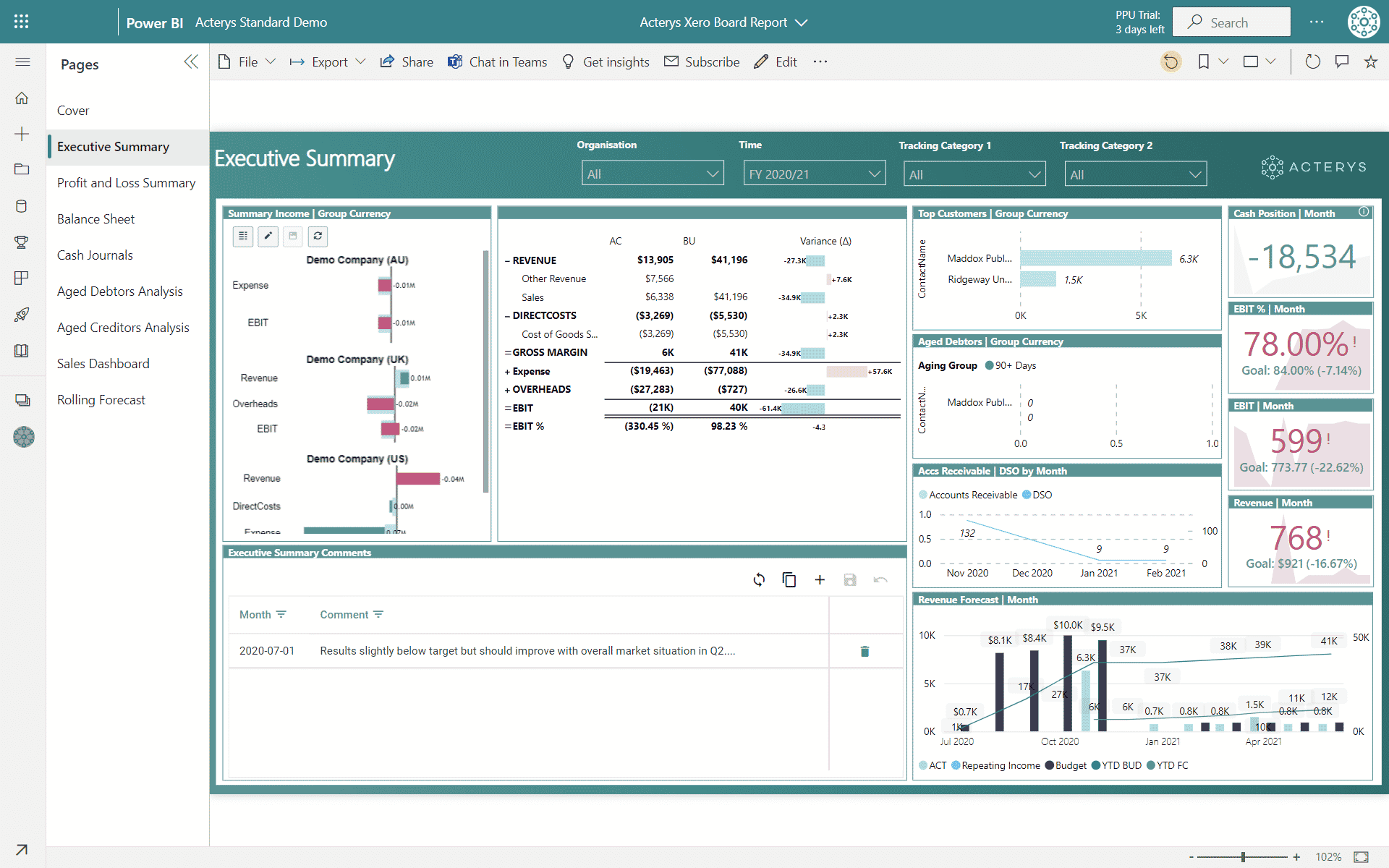Open the Workspaces icon in left rail

pyautogui.click(x=22, y=400)
